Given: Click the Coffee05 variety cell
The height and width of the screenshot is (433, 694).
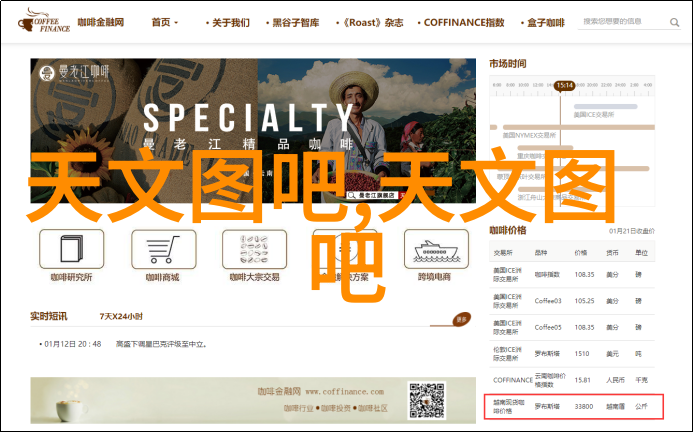Looking at the screenshot, I should [548, 327].
